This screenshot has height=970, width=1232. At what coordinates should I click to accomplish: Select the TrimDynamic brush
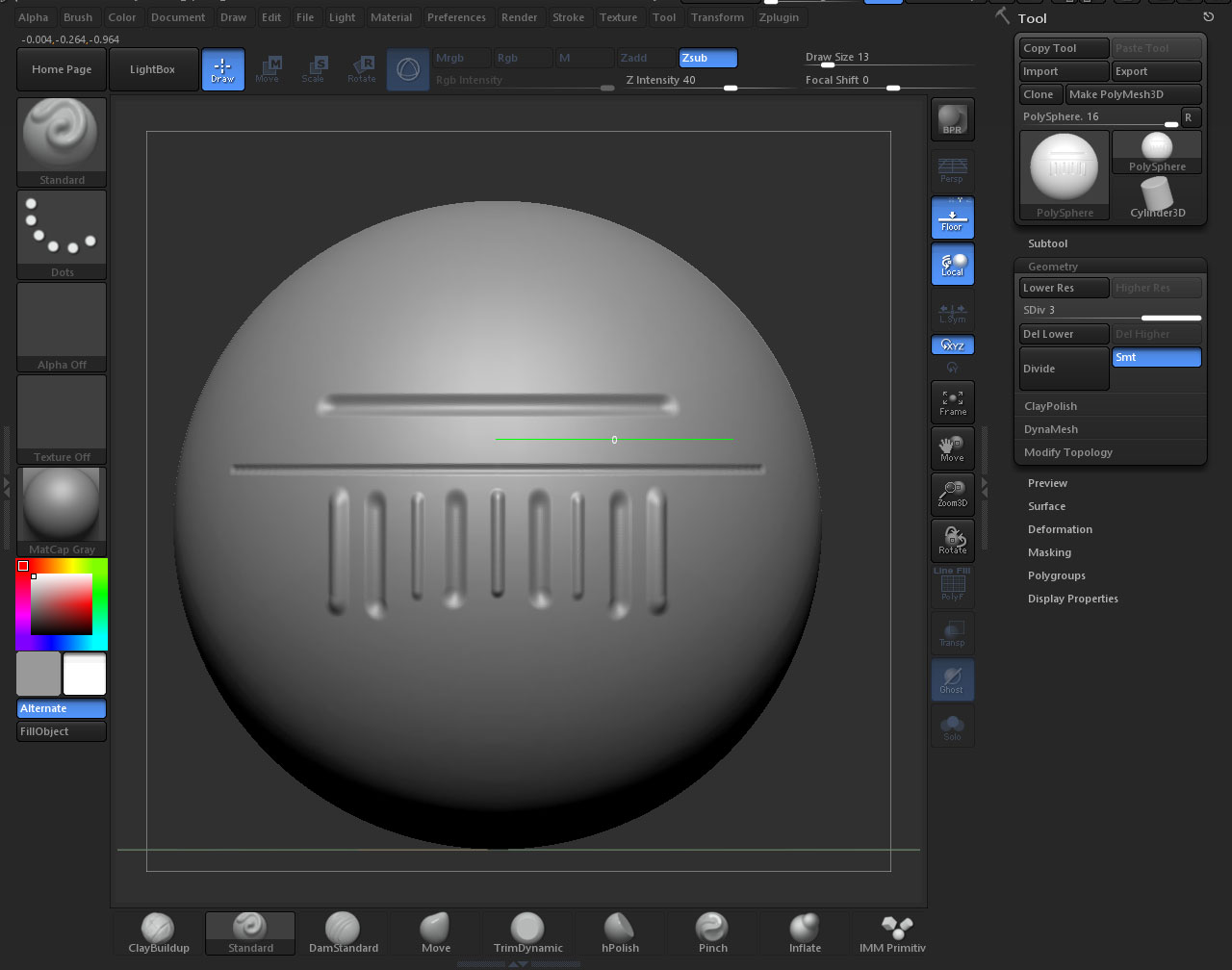pyautogui.click(x=527, y=932)
